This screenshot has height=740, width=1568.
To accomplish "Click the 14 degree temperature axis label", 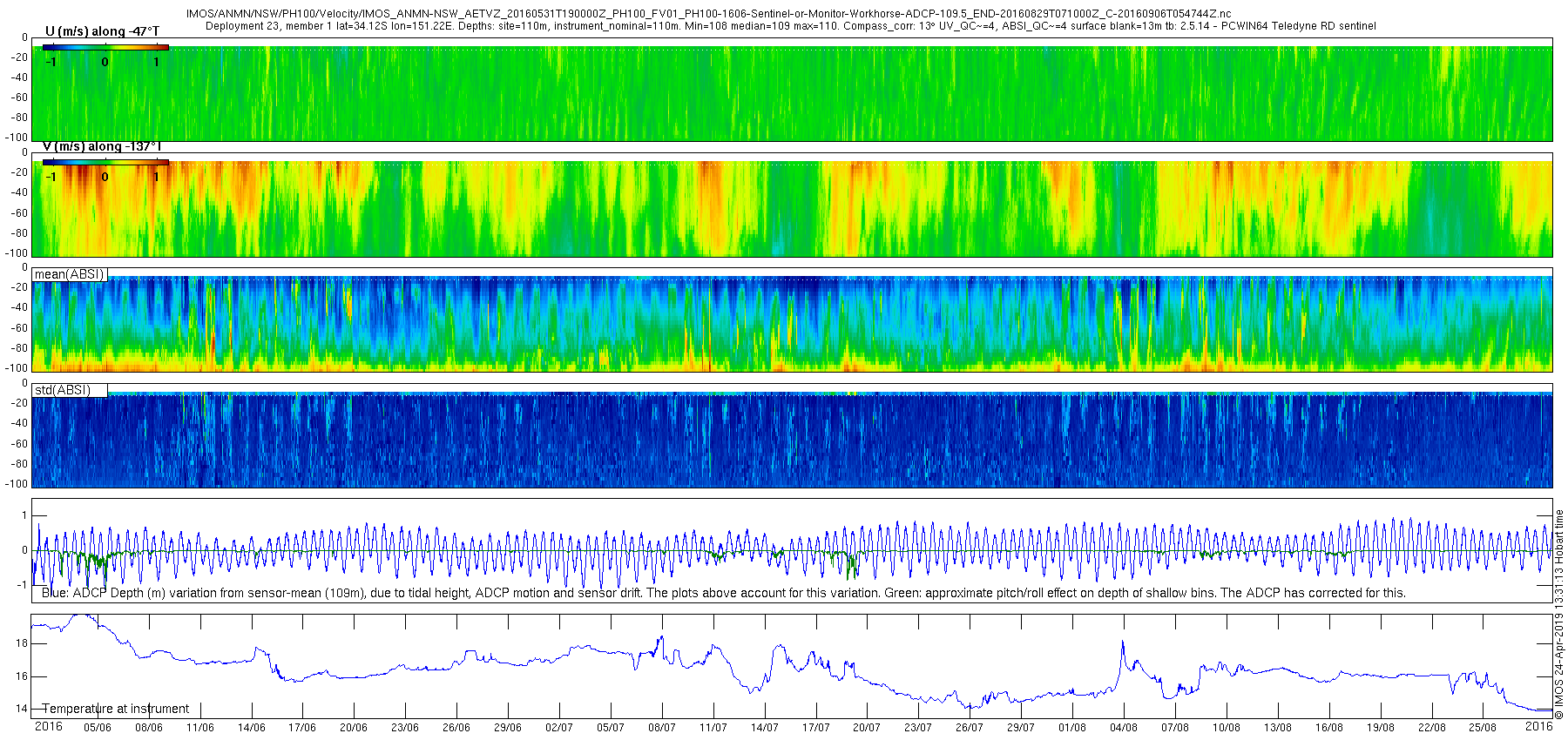I will (x=21, y=709).
